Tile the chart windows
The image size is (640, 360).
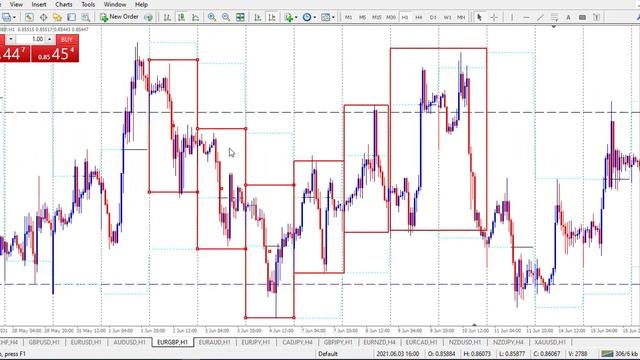(240, 17)
